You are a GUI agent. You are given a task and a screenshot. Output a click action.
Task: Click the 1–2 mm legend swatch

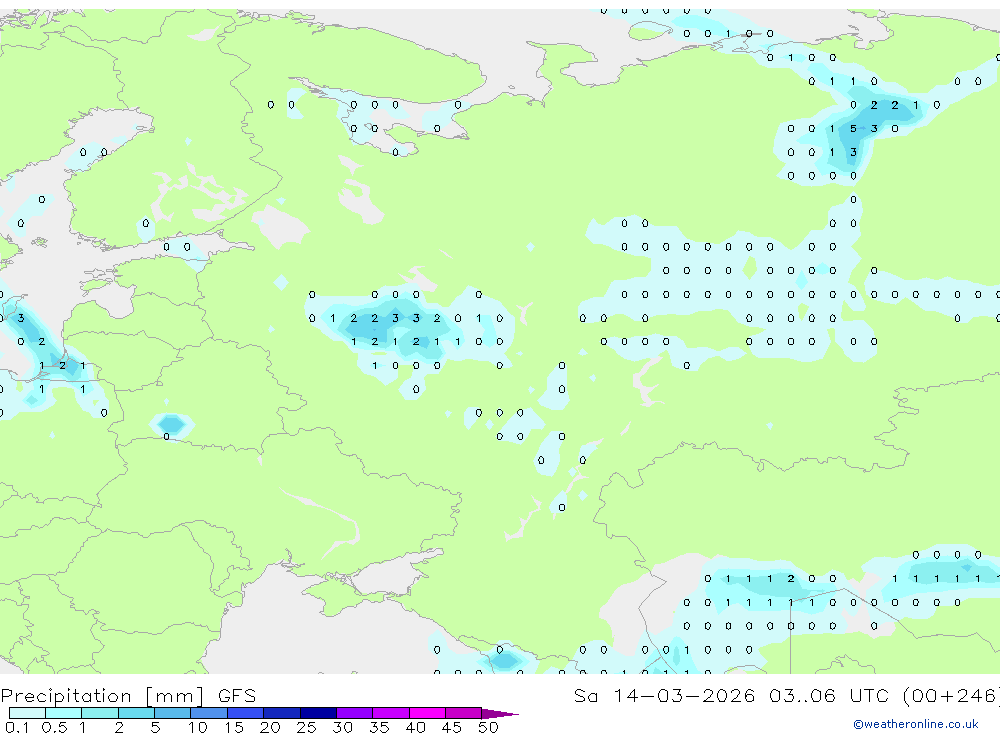(x=100, y=713)
